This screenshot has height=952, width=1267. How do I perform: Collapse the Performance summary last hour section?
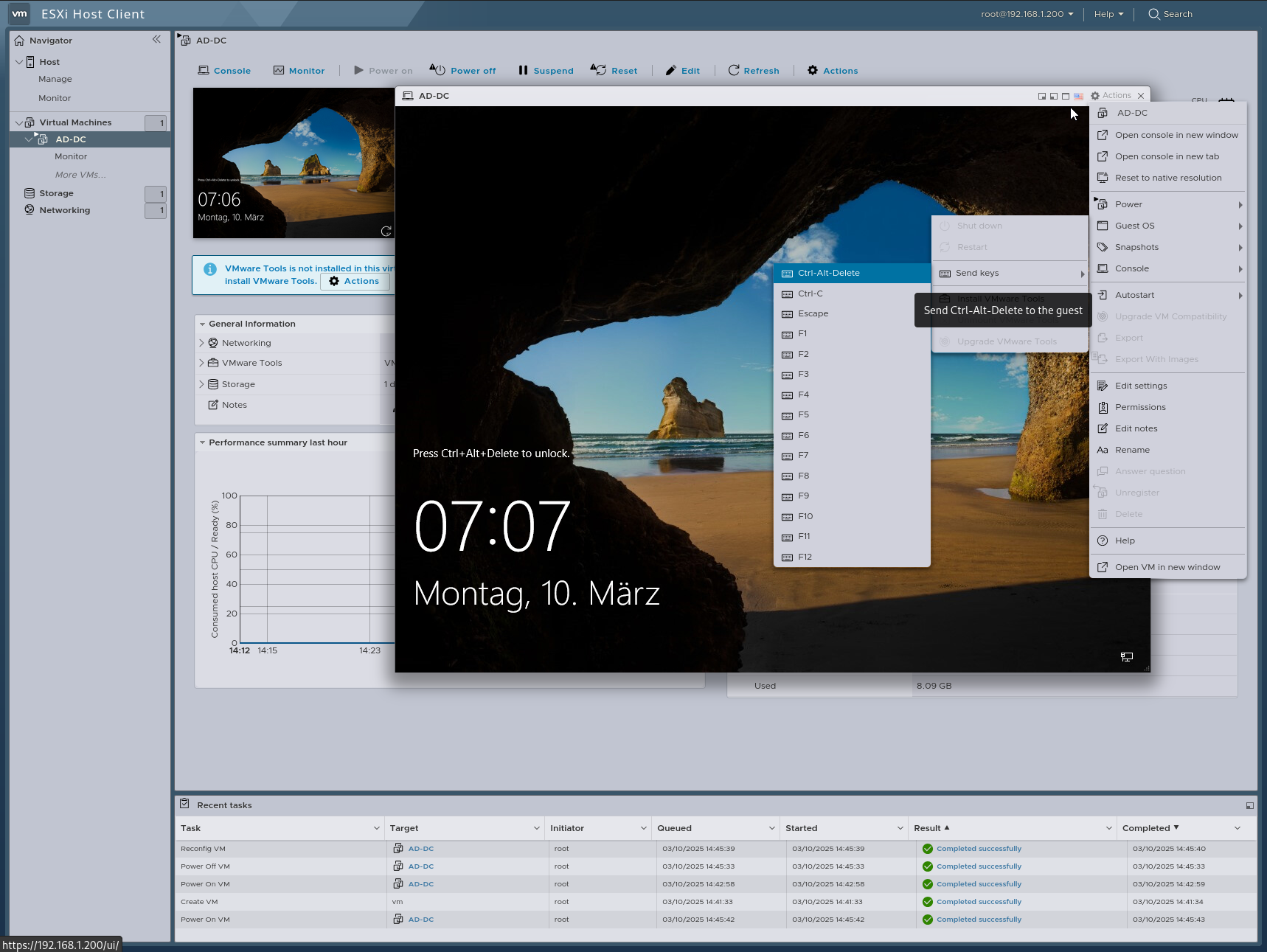click(x=202, y=442)
